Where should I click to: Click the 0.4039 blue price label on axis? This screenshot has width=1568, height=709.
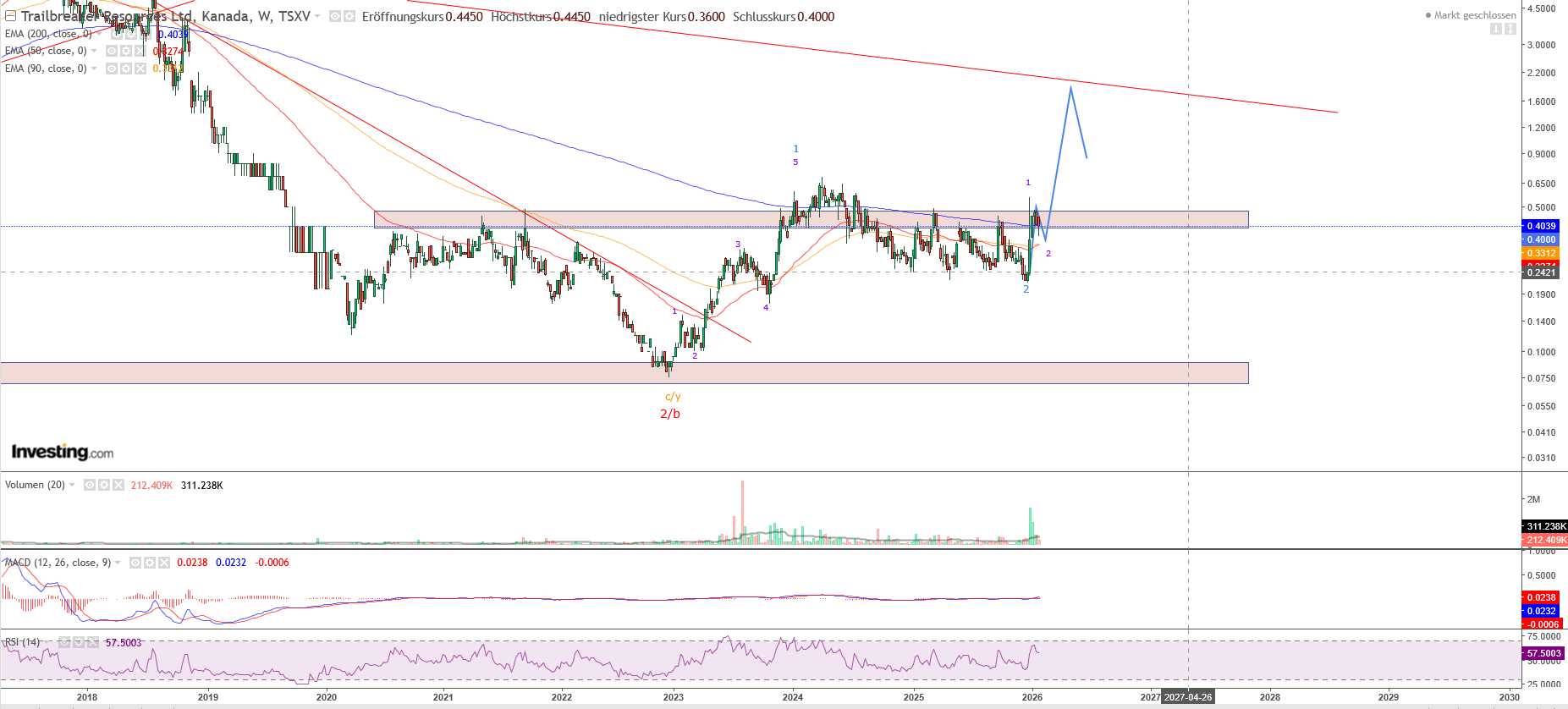[1541, 226]
